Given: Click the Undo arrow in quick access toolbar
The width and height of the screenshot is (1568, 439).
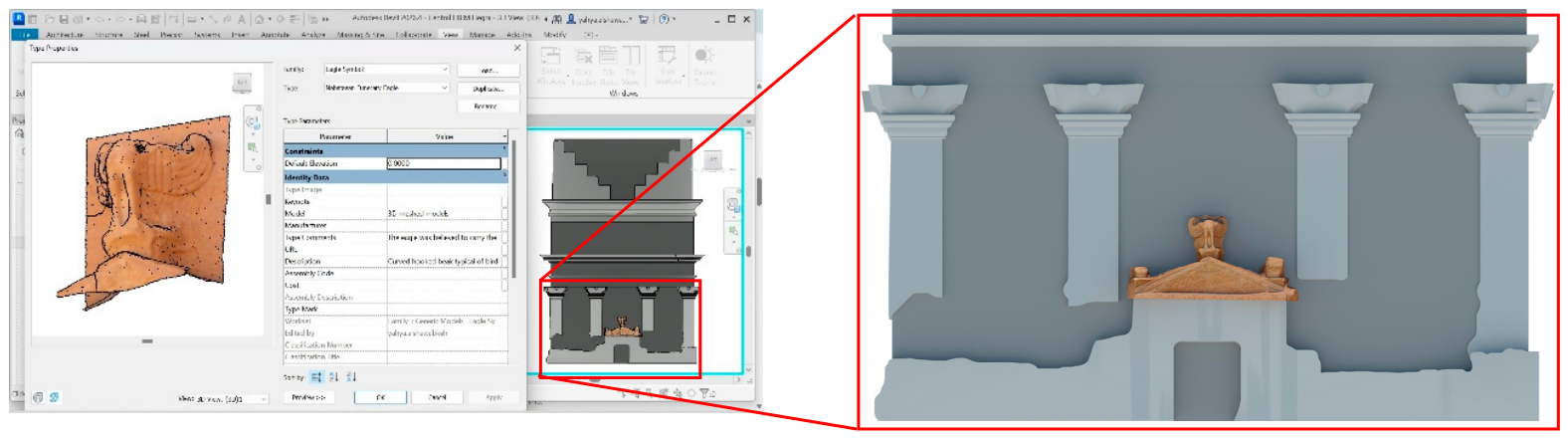Looking at the screenshot, I should click(x=99, y=19).
